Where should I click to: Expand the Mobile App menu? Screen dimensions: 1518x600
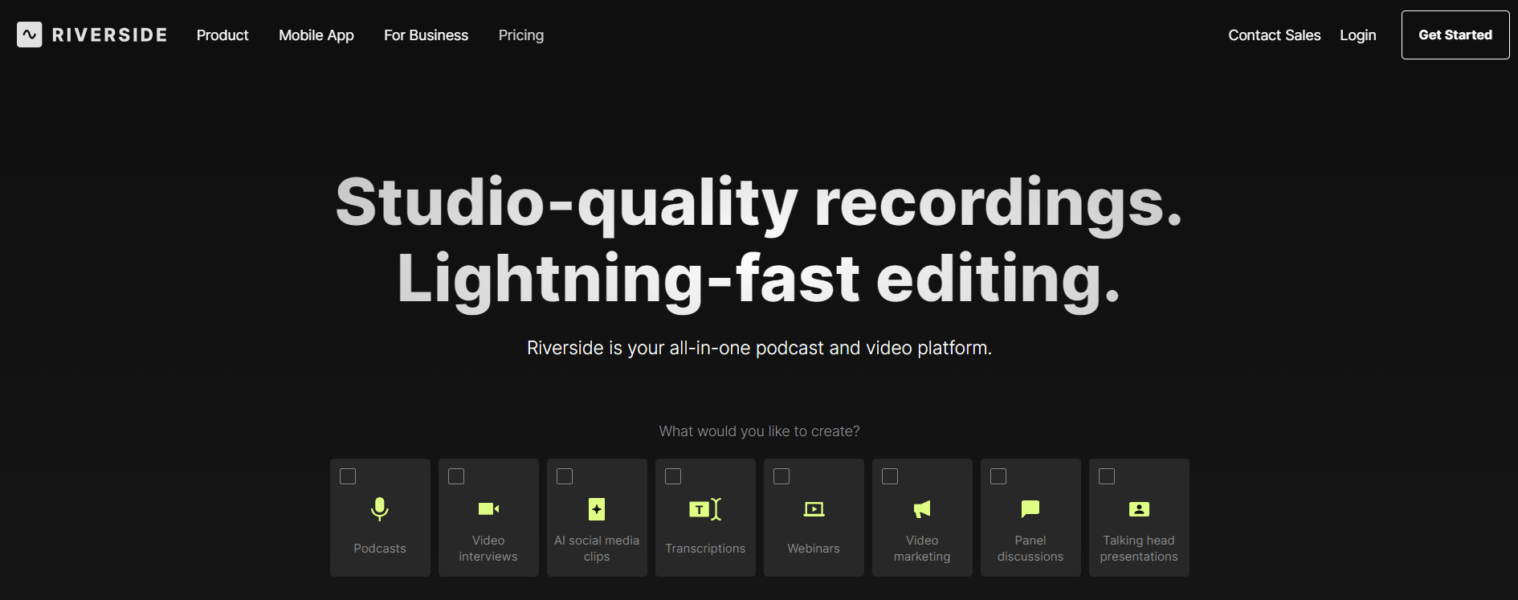click(316, 35)
